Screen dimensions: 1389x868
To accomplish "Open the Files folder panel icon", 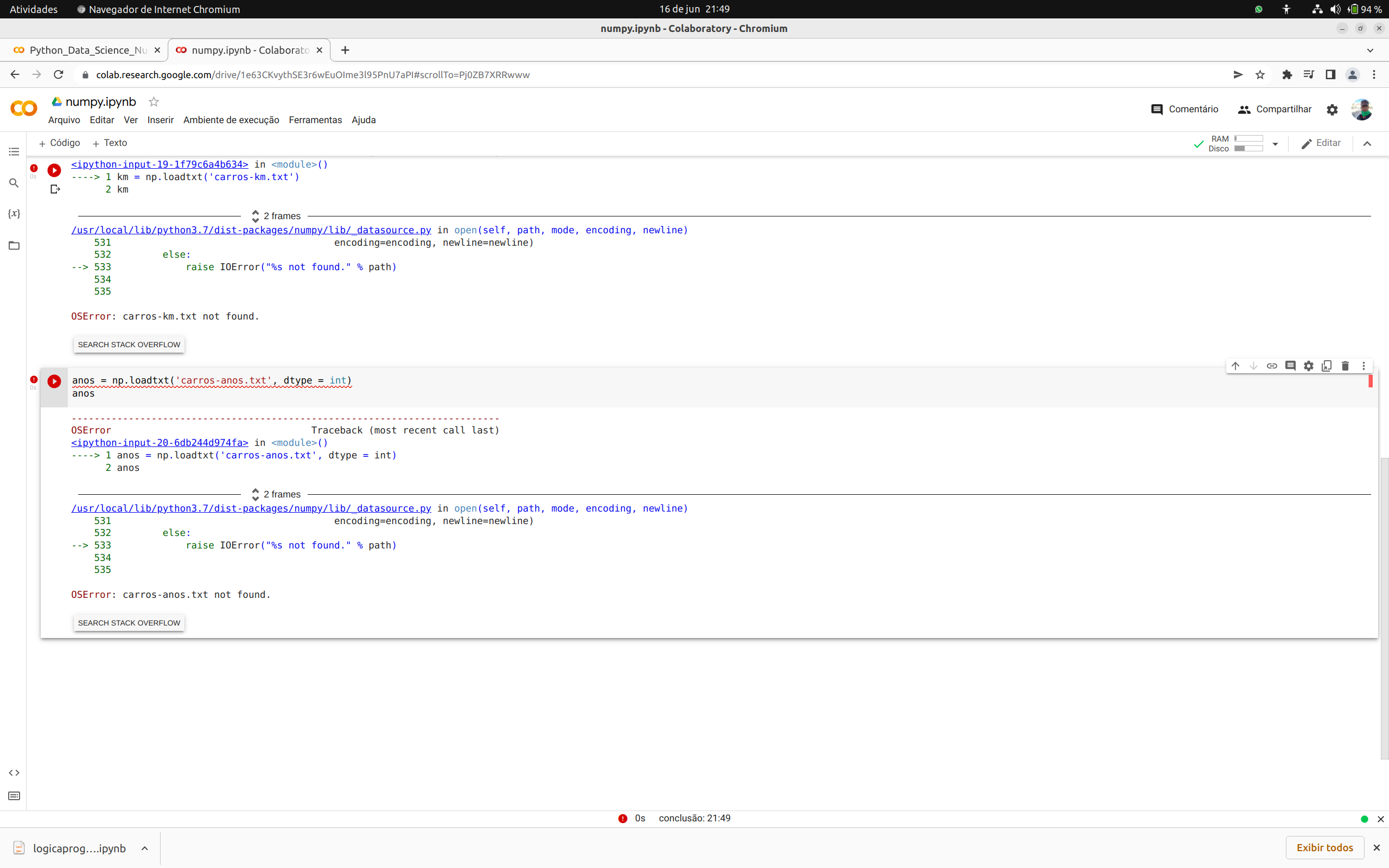I will coord(14,246).
